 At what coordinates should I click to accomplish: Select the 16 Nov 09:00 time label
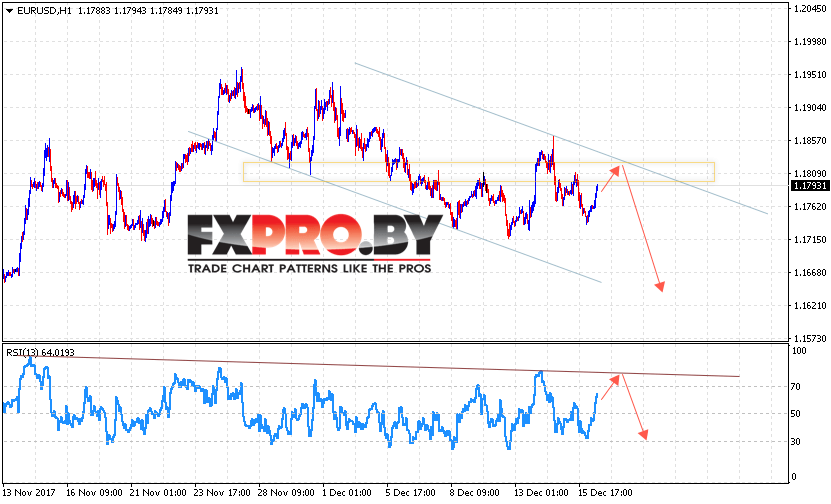[x=94, y=493]
